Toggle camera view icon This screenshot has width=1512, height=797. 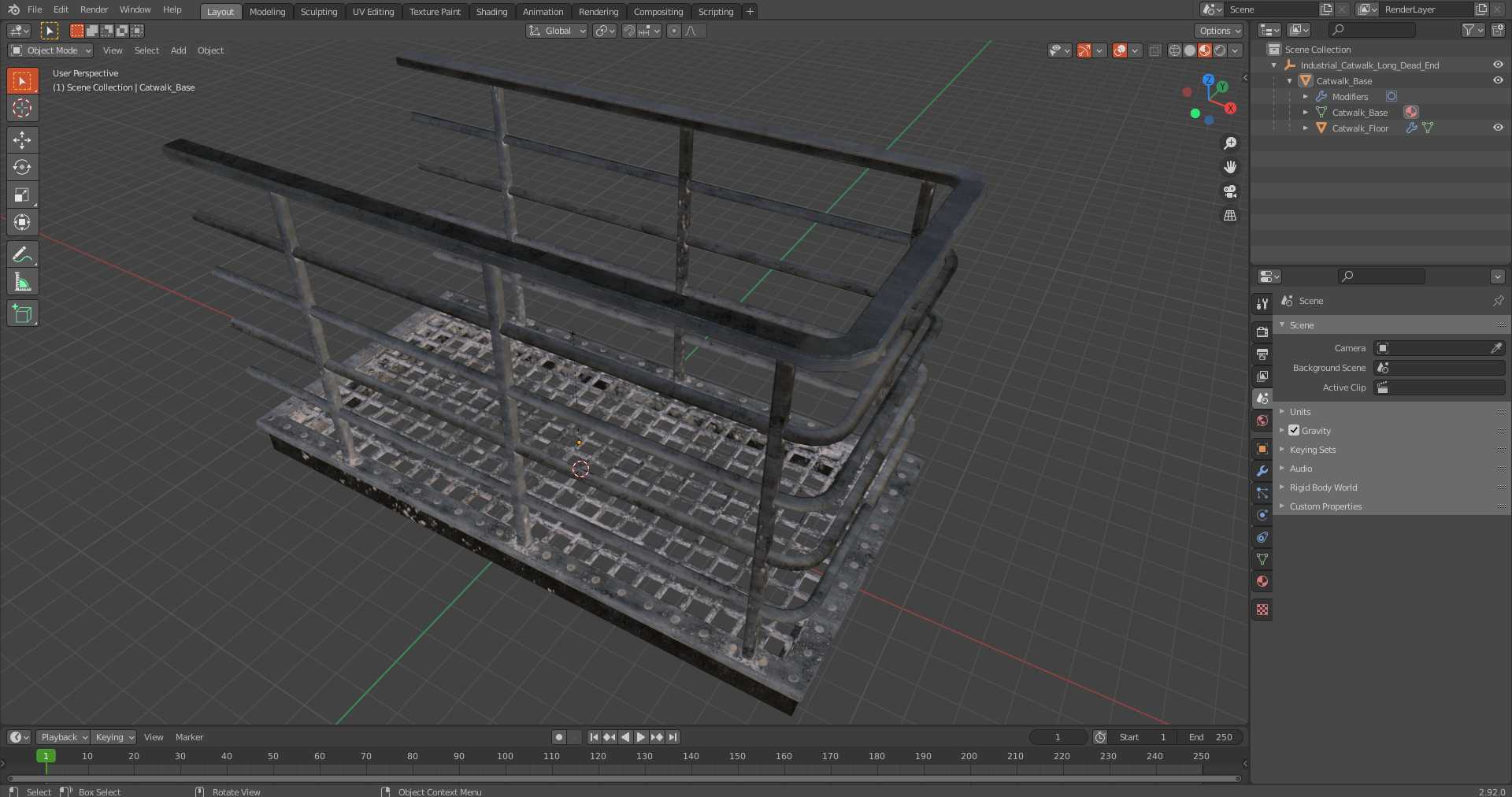point(1230,191)
